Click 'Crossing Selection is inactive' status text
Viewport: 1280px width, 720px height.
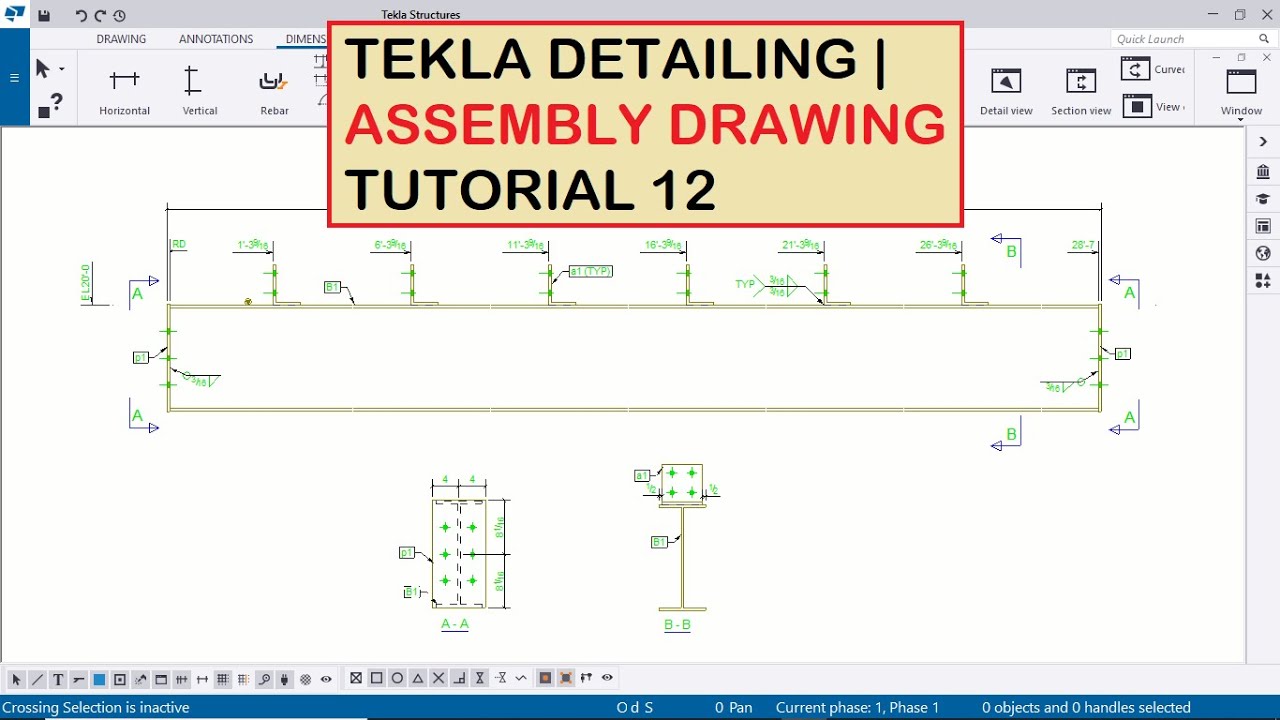tap(96, 707)
